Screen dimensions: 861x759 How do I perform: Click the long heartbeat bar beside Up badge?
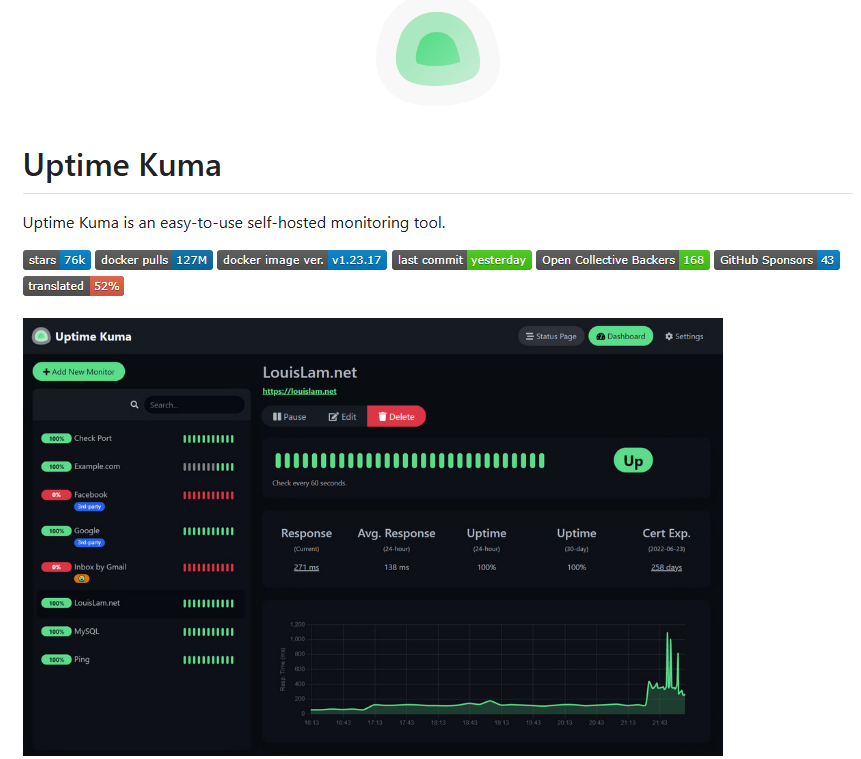click(410, 461)
